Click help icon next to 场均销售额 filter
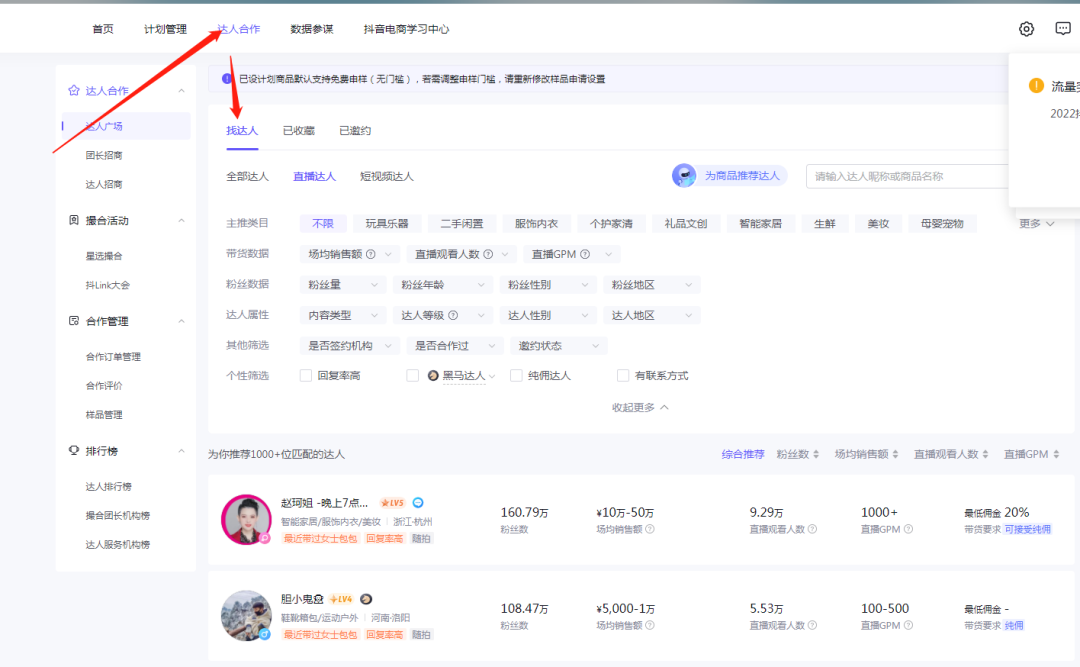 (371, 254)
